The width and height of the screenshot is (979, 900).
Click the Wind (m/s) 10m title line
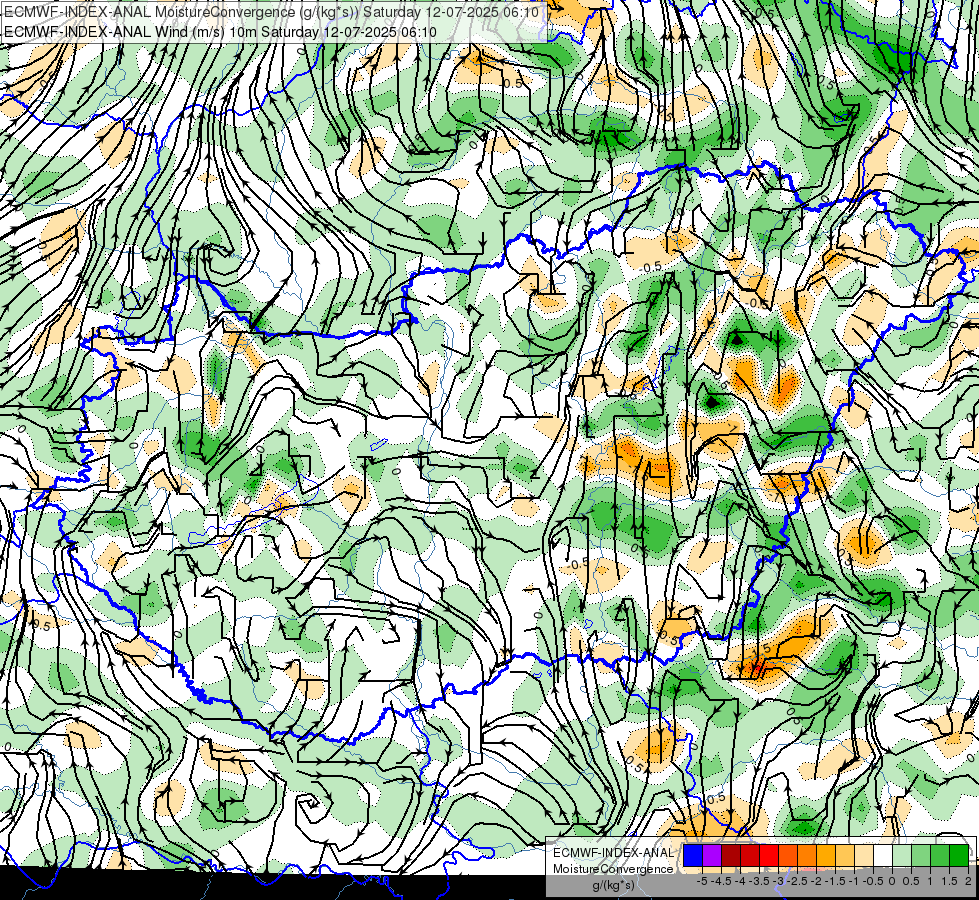point(220,31)
